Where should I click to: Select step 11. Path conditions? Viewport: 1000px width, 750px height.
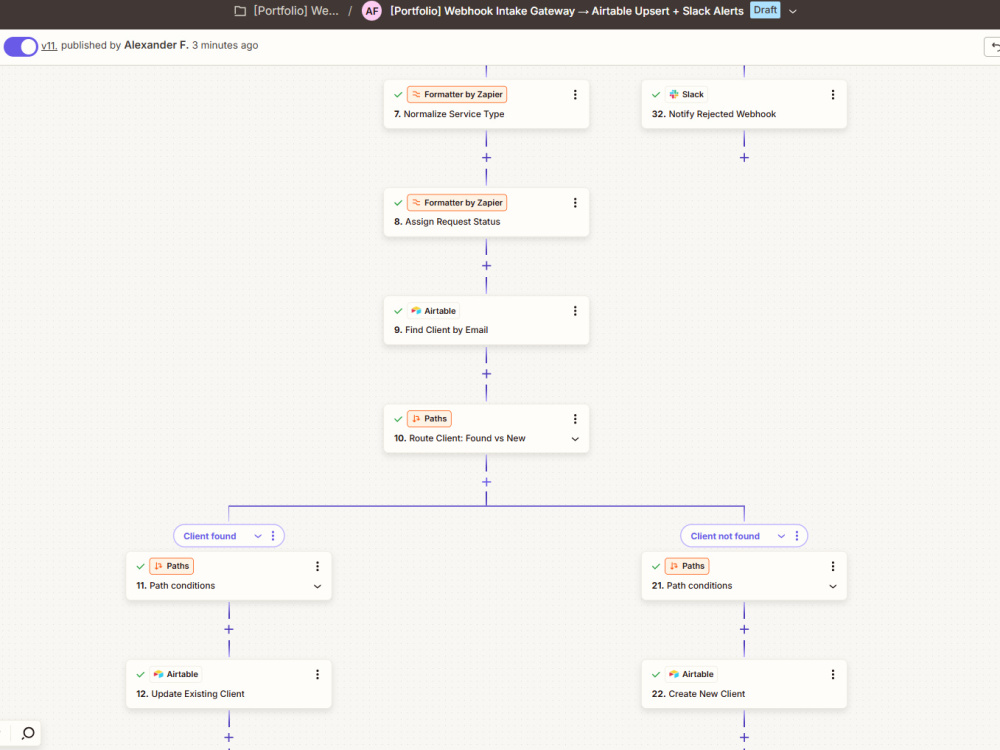click(229, 576)
